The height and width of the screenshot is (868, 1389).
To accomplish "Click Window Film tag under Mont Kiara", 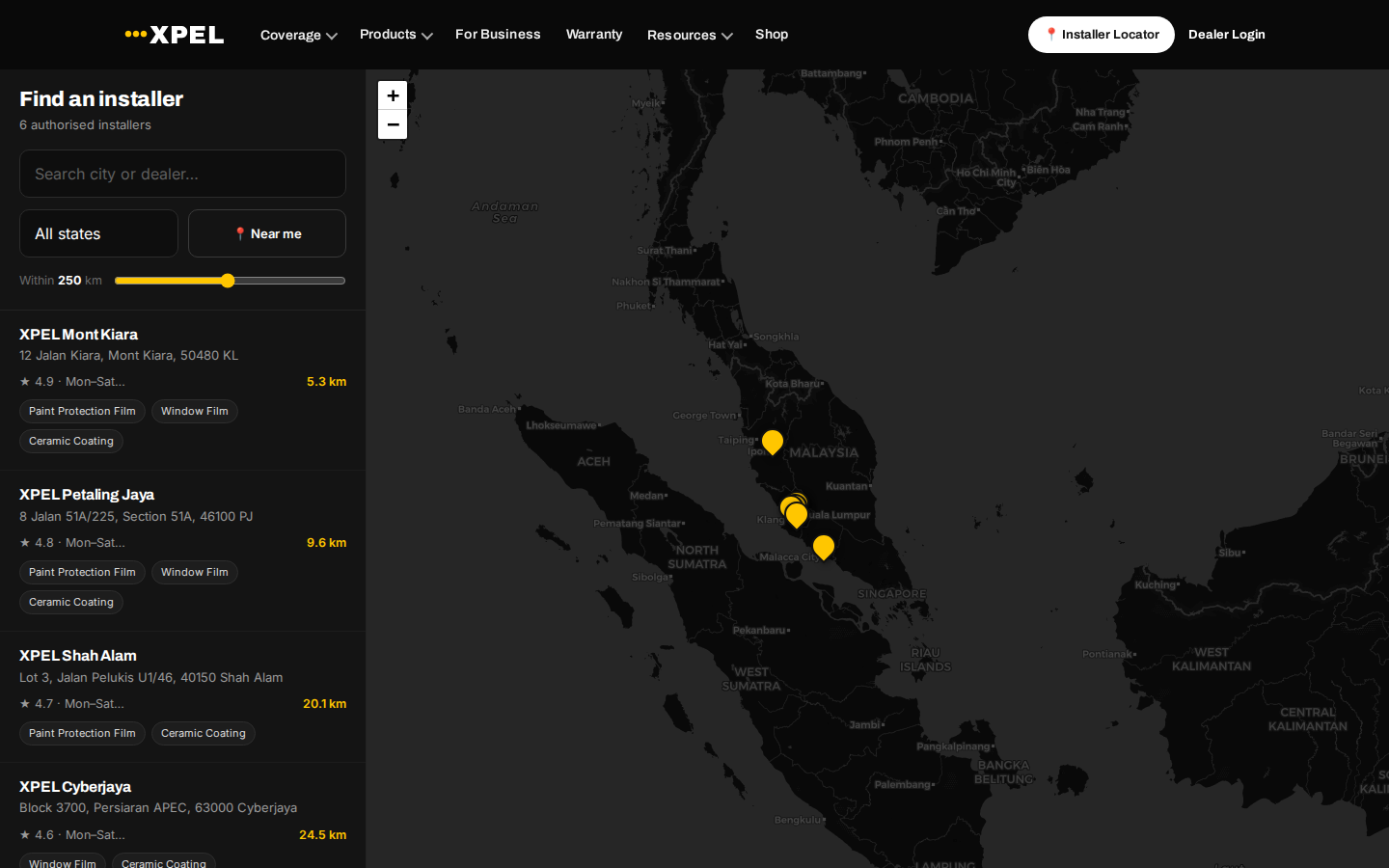I will pyautogui.click(x=195, y=411).
